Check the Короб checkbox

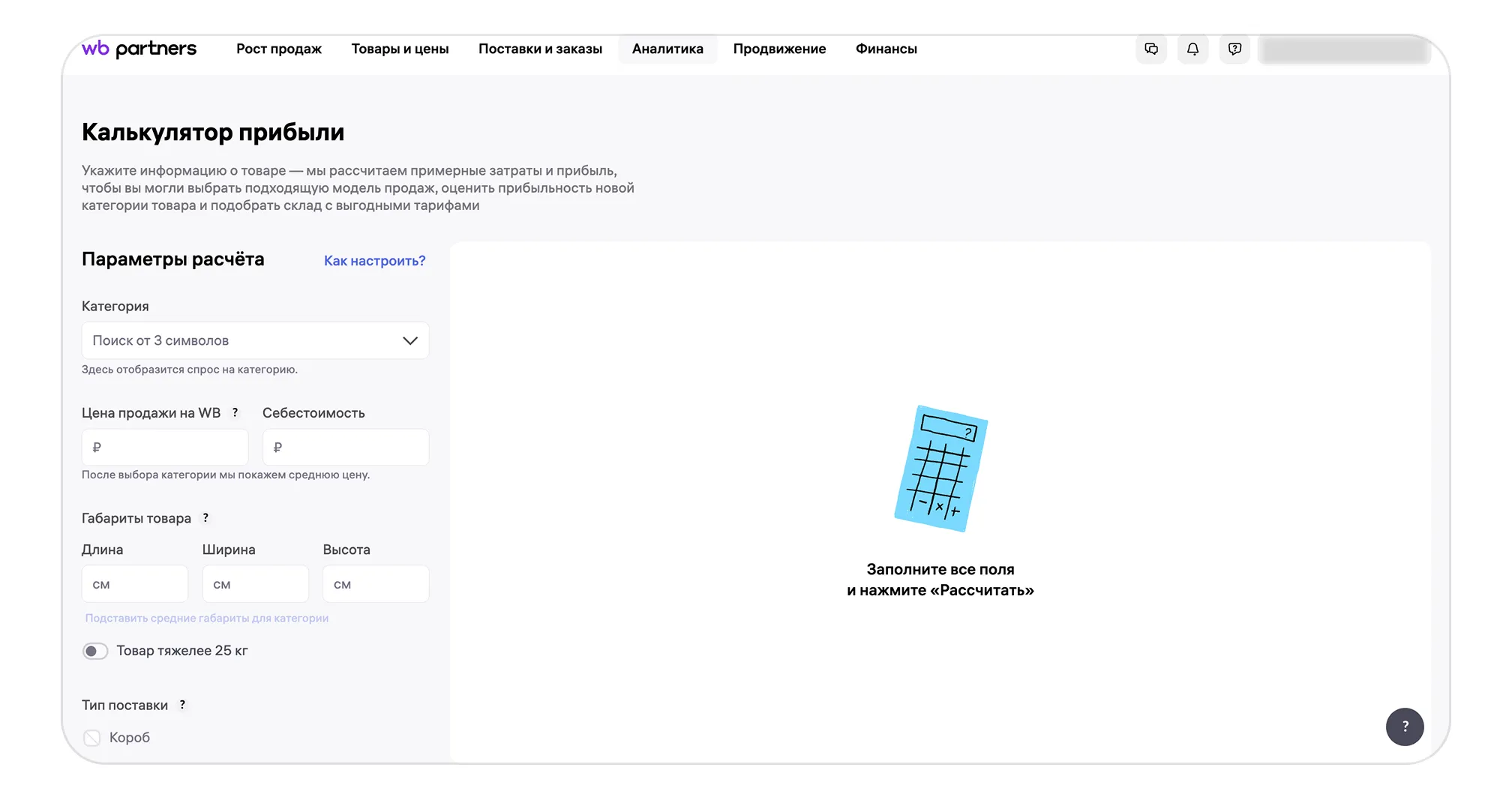[x=92, y=738]
